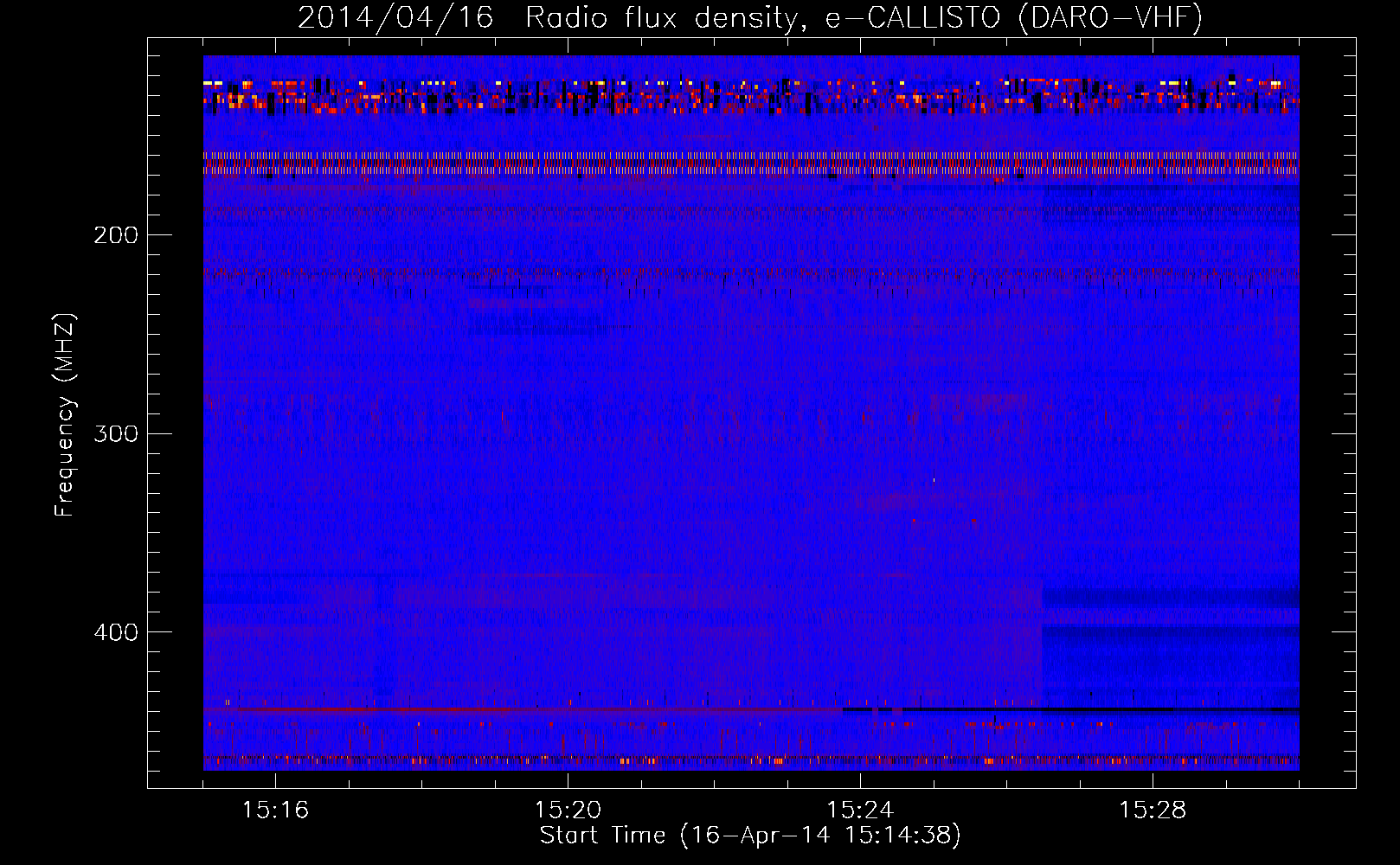Click the '15:24' time tick label

[x=860, y=811]
